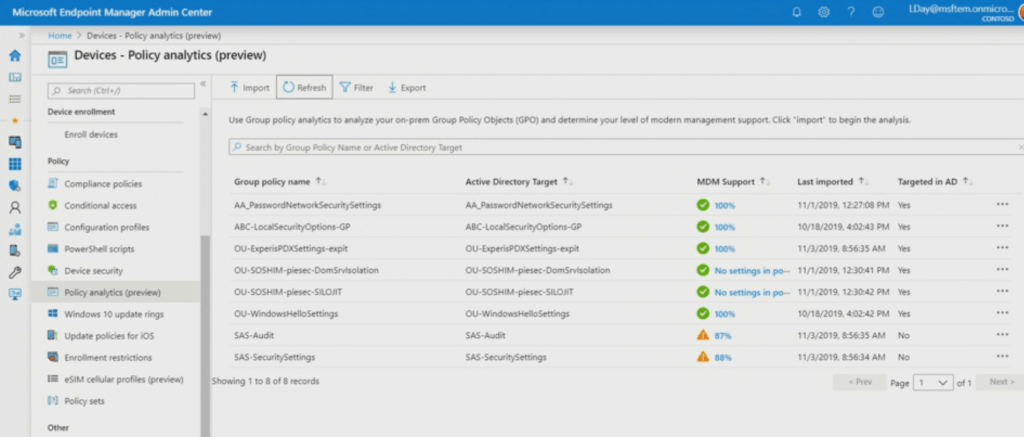This screenshot has height=437, width=1024.
Task: Open 87% link for SAS-Audit
Action: [723, 336]
